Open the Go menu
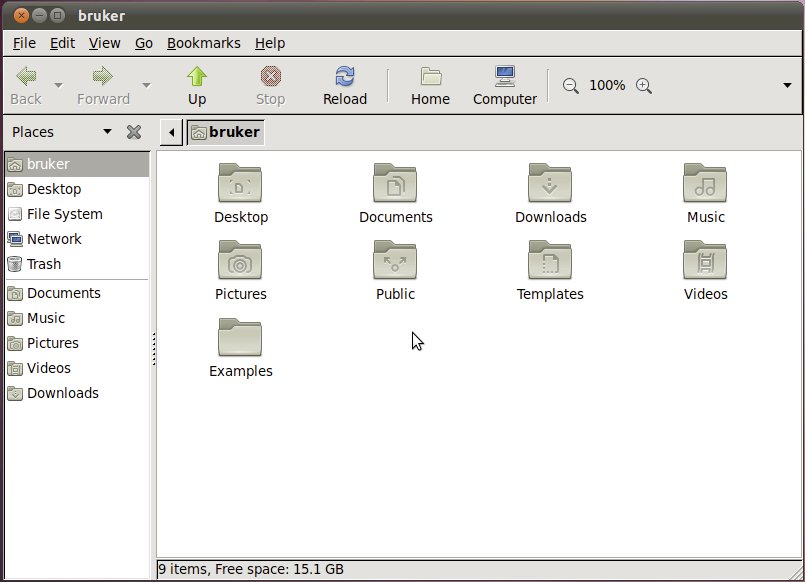Screen dimensions: 805x582 [144, 43]
